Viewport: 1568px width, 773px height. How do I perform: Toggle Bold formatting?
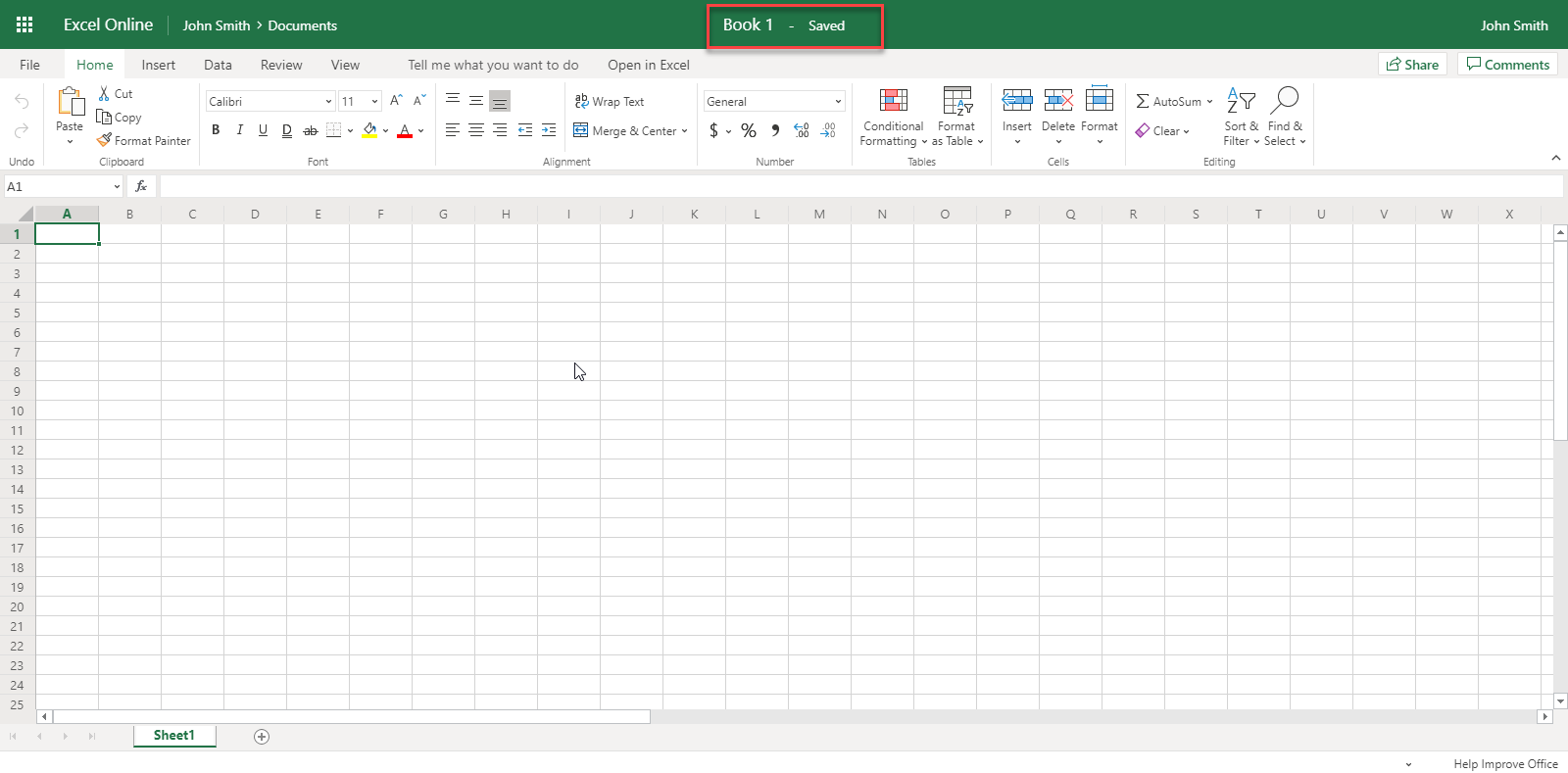pyautogui.click(x=216, y=129)
